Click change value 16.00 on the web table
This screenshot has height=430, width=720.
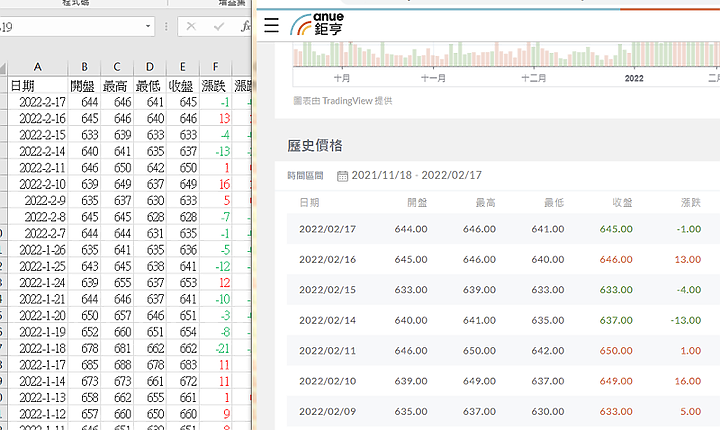tap(687, 381)
